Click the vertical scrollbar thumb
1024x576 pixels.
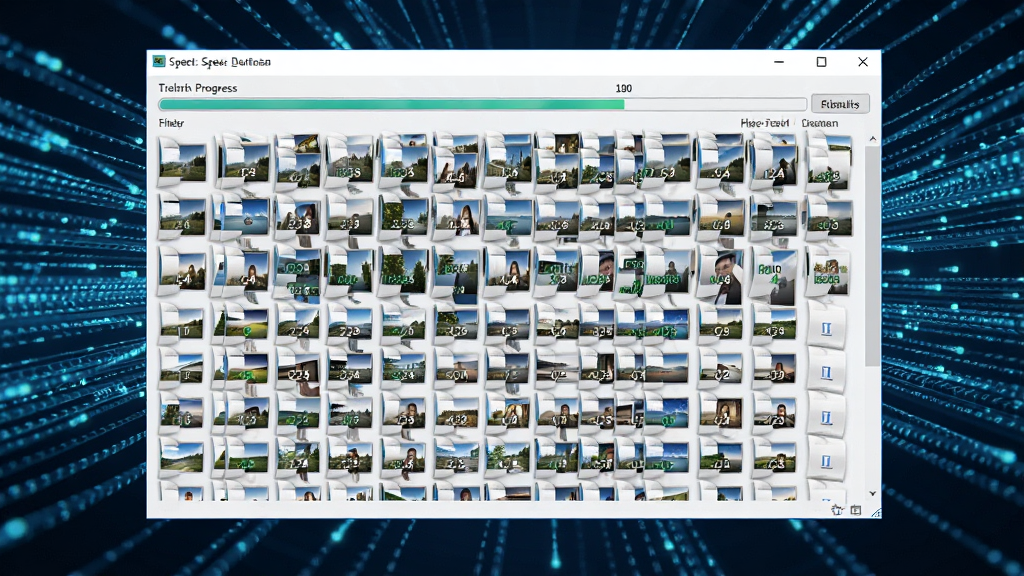[x=872, y=256]
